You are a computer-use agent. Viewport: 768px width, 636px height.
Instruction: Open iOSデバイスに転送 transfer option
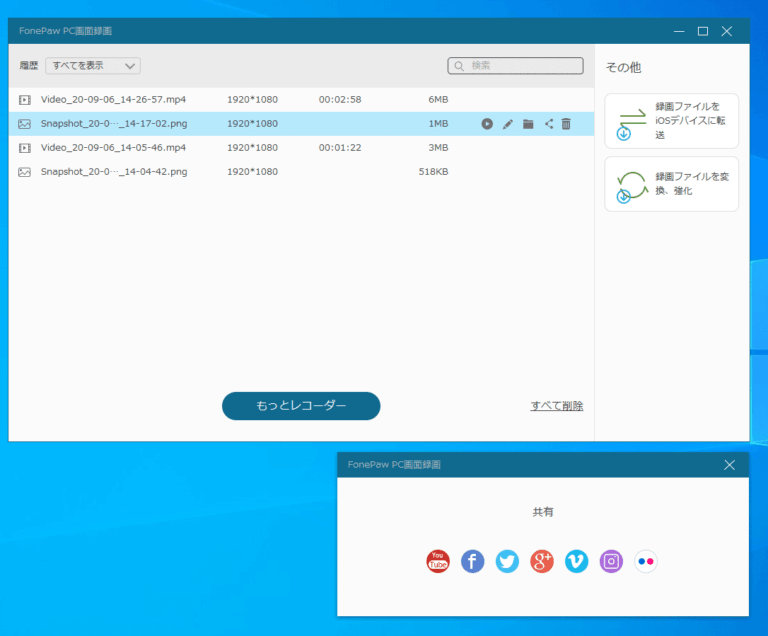click(671, 121)
